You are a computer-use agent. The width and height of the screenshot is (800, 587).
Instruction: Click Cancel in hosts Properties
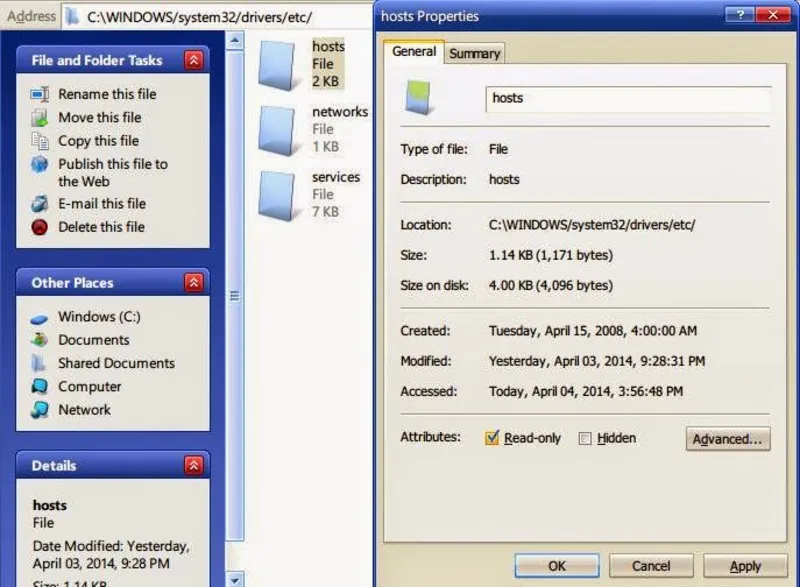[651, 566]
